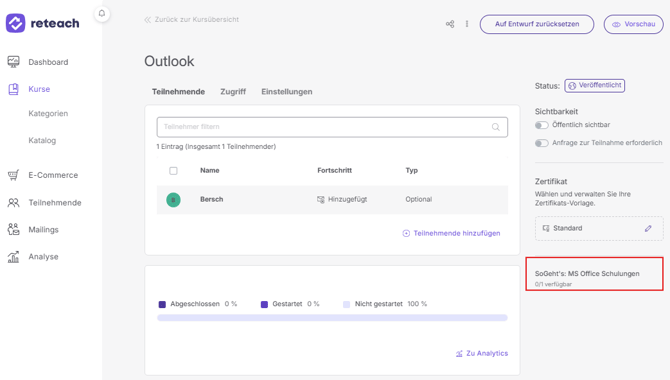The width and height of the screenshot is (670, 380).
Task: Click the share icon in header
Action: click(450, 24)
